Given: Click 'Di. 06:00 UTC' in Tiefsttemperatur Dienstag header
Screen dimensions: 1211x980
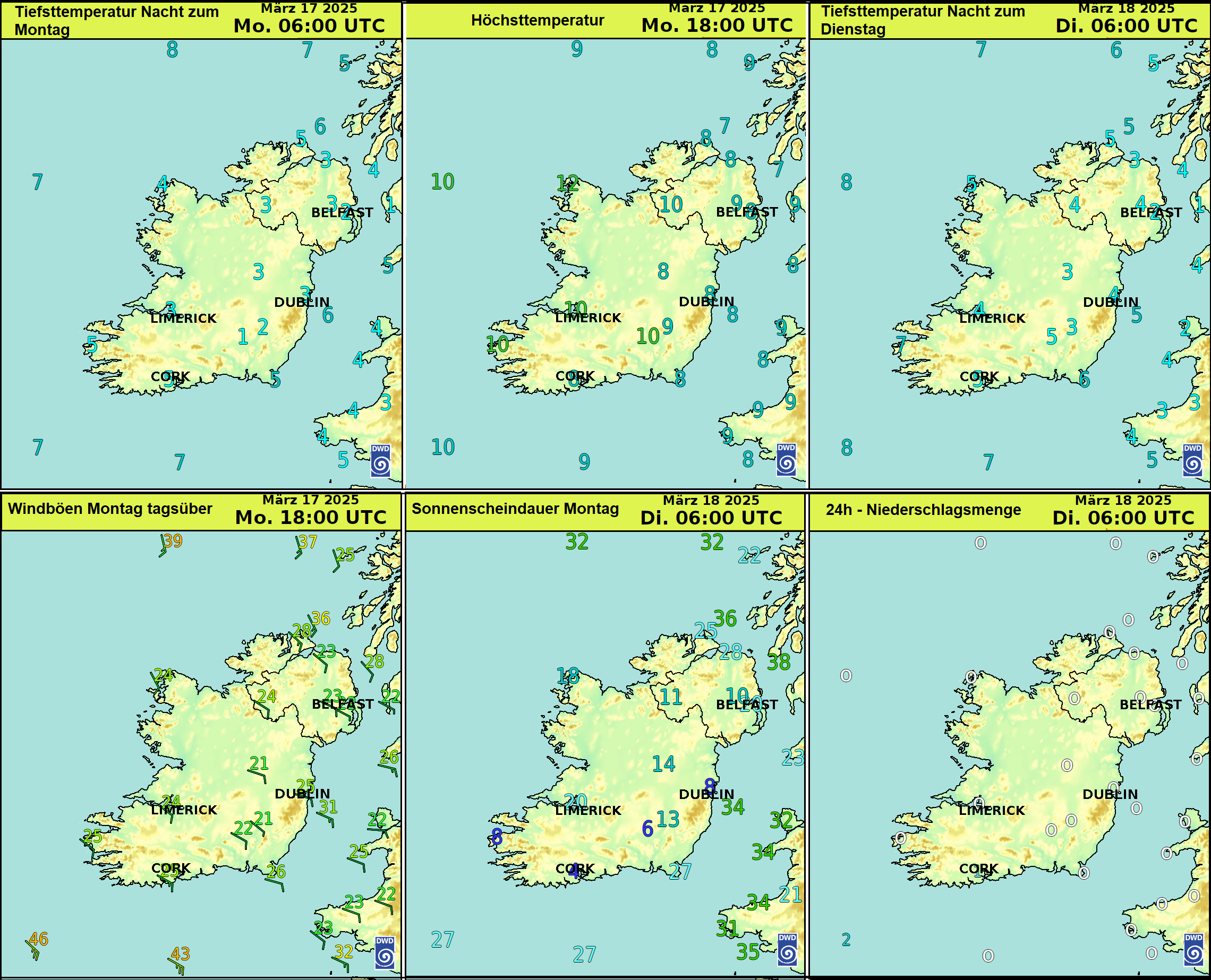Looking at the screenshot, I should pos(1127,25).
